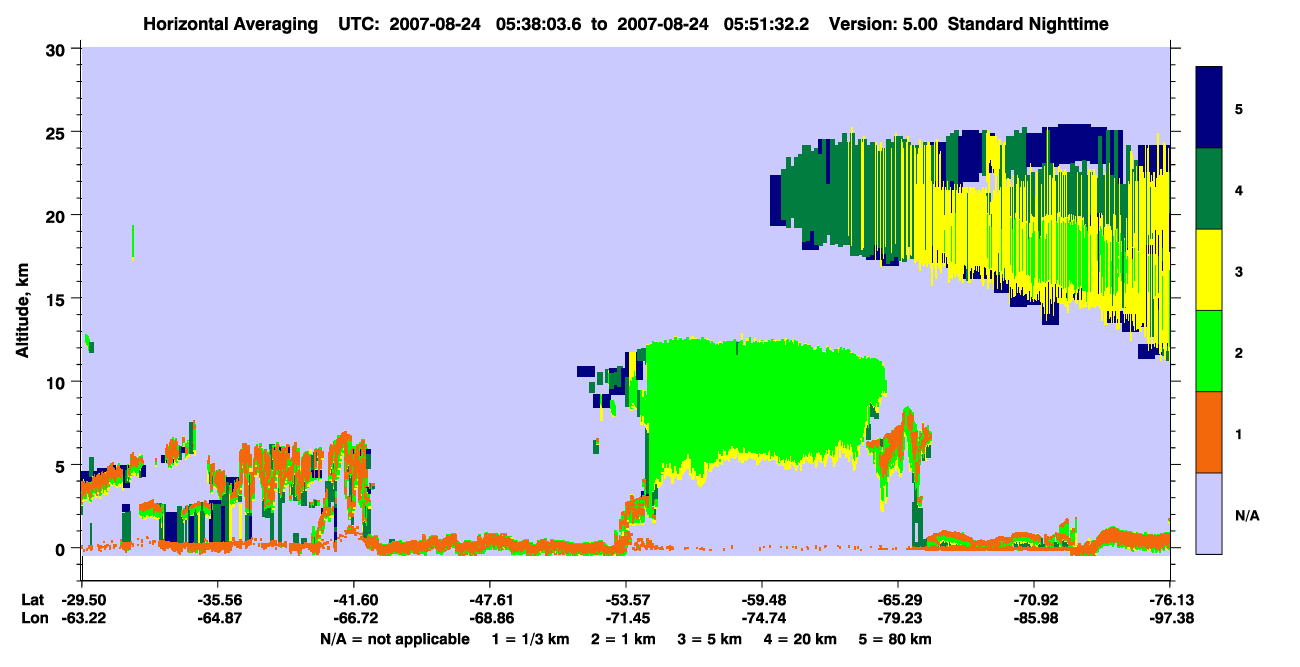The image size is (1300, 667).
Task: Click the '5 = 80 km' legend note
Action: click(x=897, y=639)
